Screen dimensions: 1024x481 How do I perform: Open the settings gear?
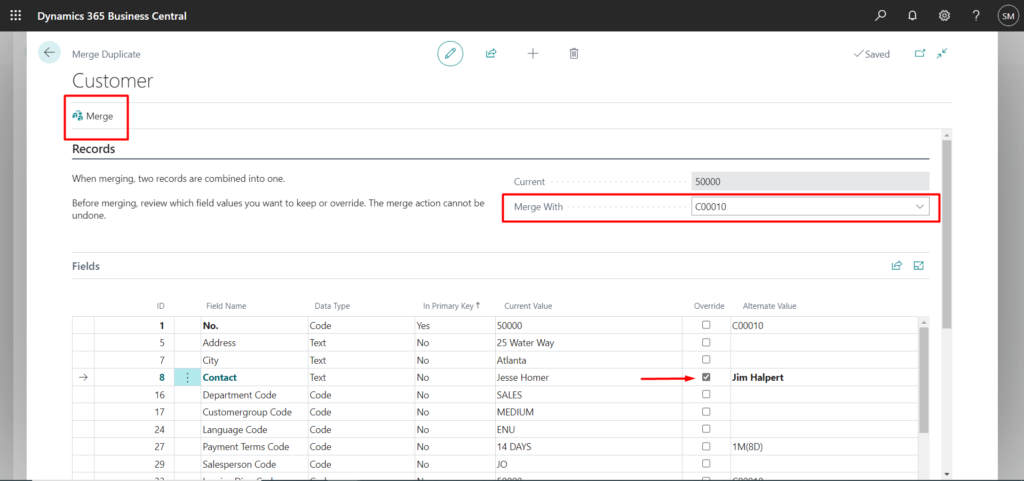click(944, 16)
